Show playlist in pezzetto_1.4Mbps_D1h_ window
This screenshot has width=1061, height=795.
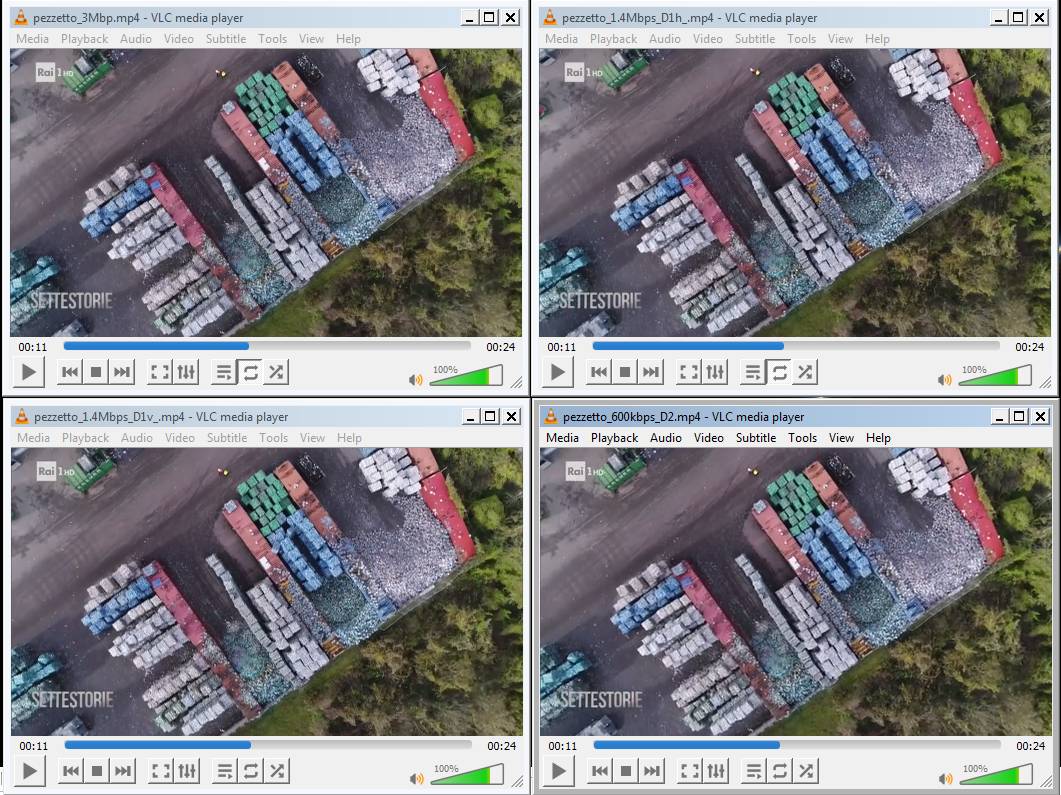(x=753, y=372)
